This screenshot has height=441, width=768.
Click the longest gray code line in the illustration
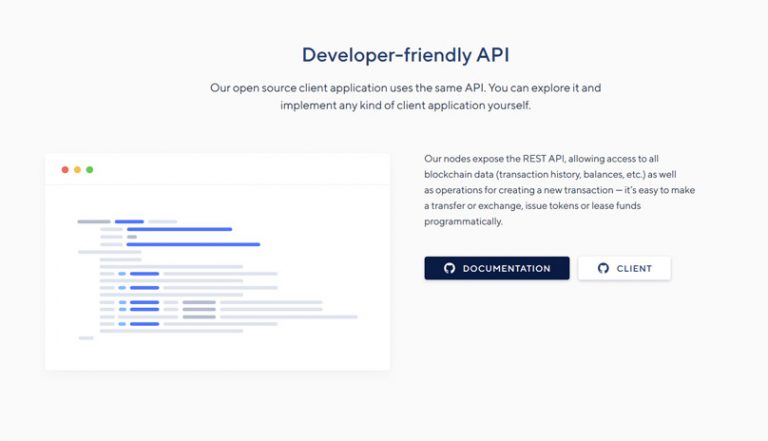[x=288, y=316]
